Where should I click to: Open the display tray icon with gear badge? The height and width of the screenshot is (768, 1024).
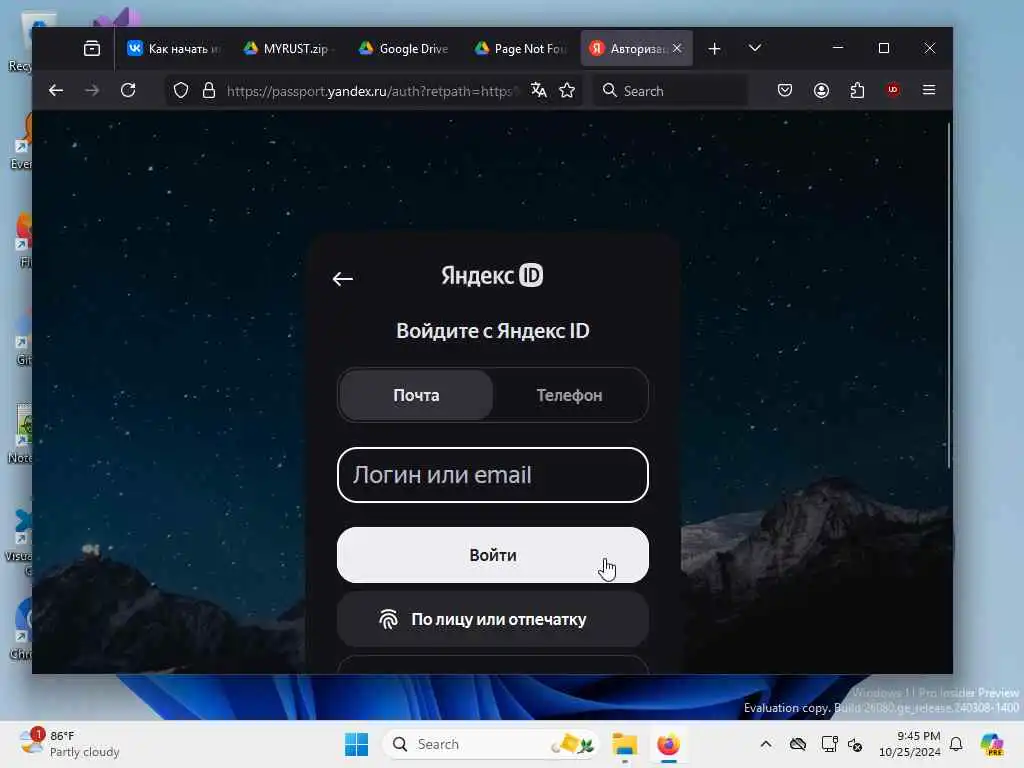click(x=829, y=744)
